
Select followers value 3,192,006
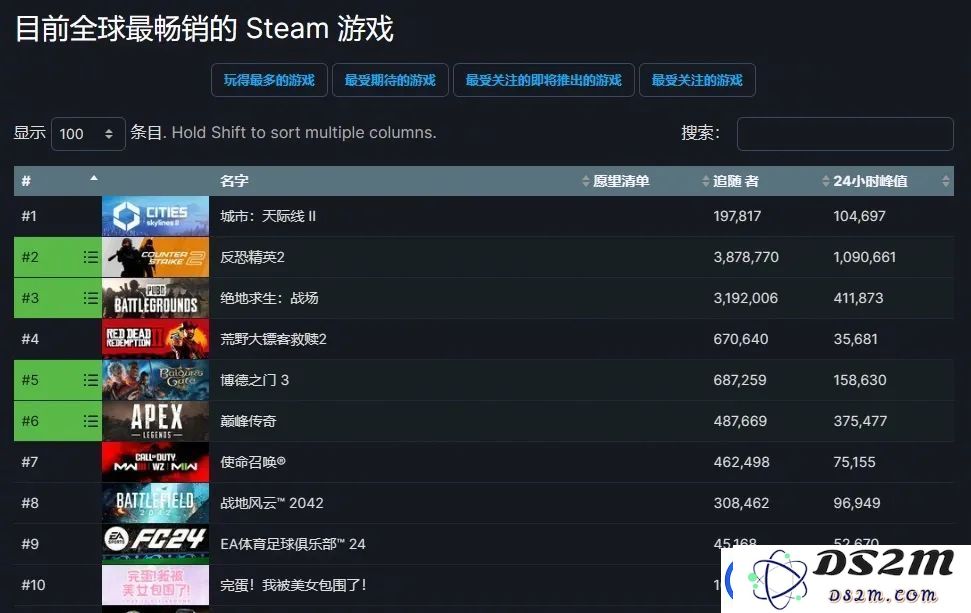click(x=746, y=298)
